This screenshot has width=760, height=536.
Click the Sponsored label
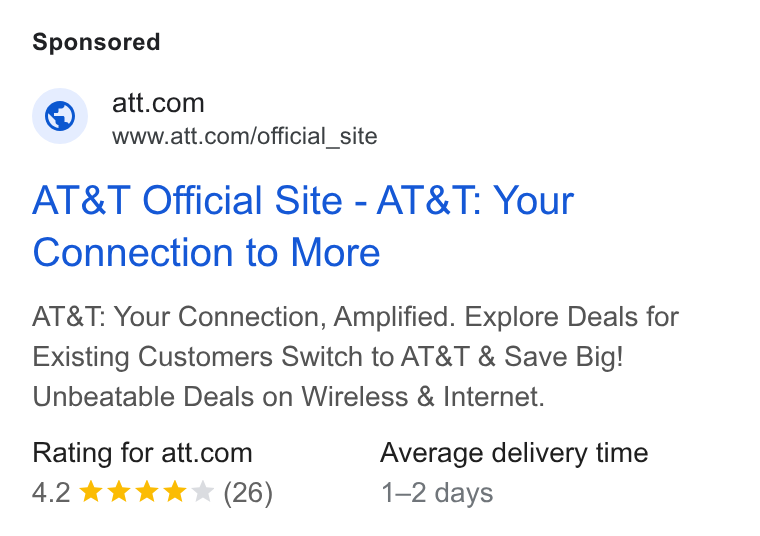click(96, 42)
